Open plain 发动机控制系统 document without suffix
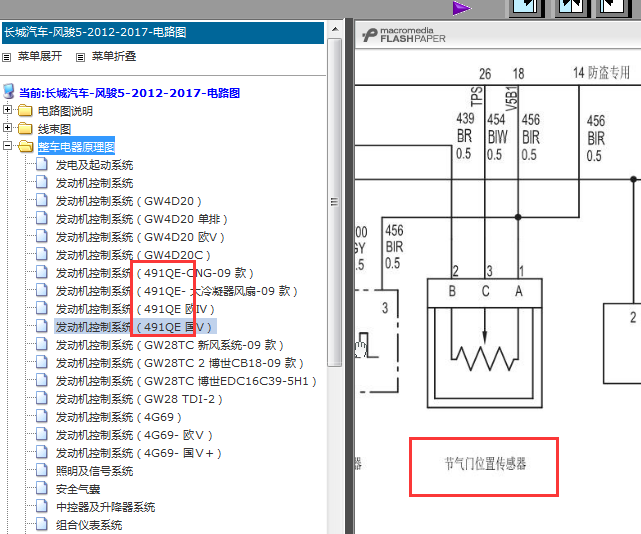The height and width of the screenshot is (534, 641). coord(94,183)
